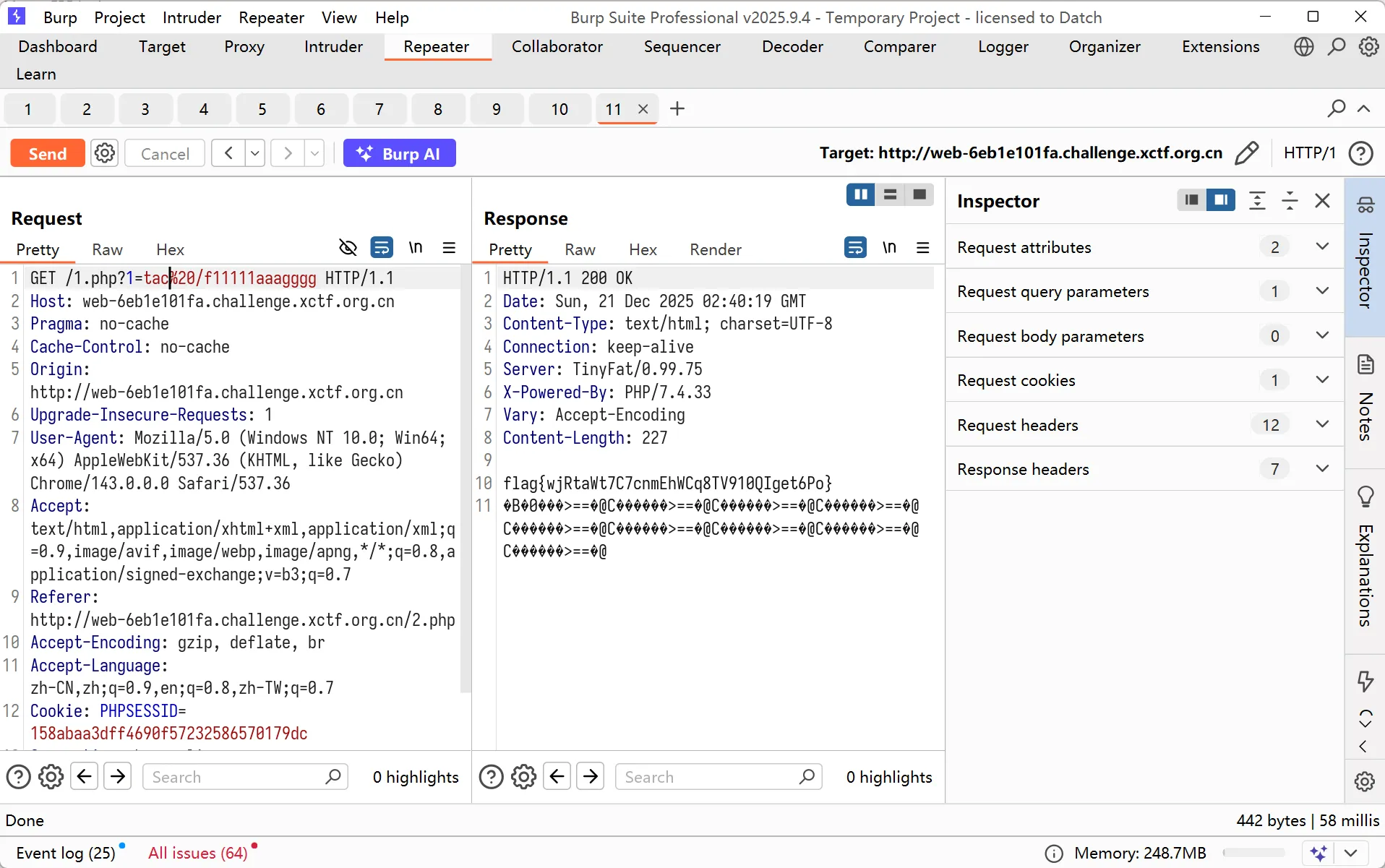Open the Explanations side panel

(x=1365, y=557)
